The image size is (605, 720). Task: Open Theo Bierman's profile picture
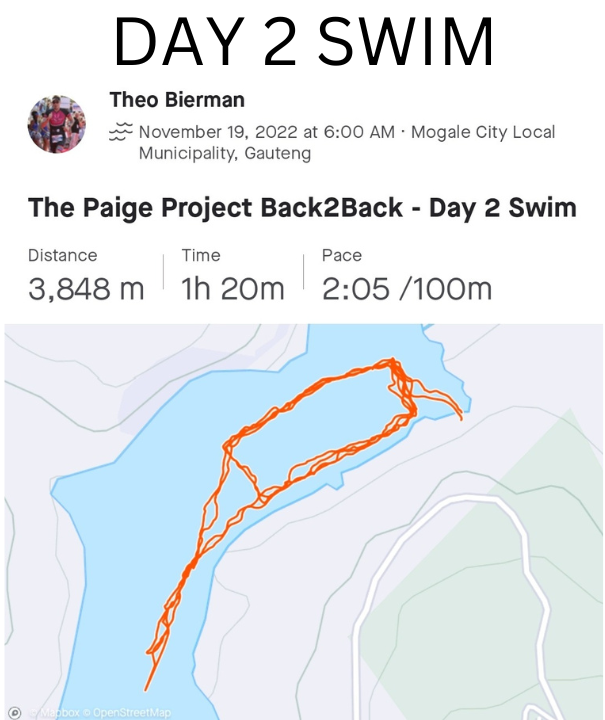[x=56, y=124]
